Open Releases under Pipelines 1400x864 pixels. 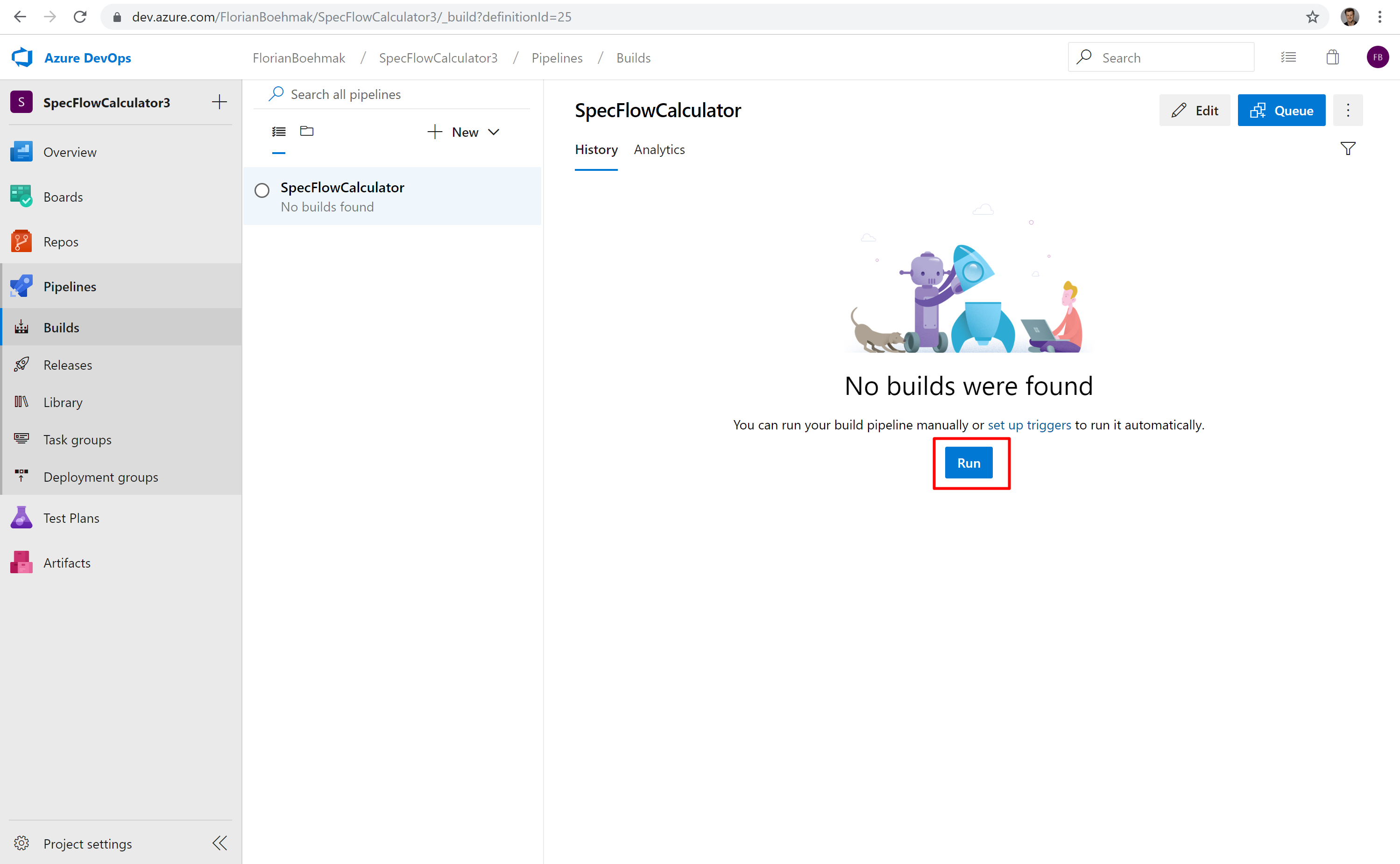pos(67,365)
